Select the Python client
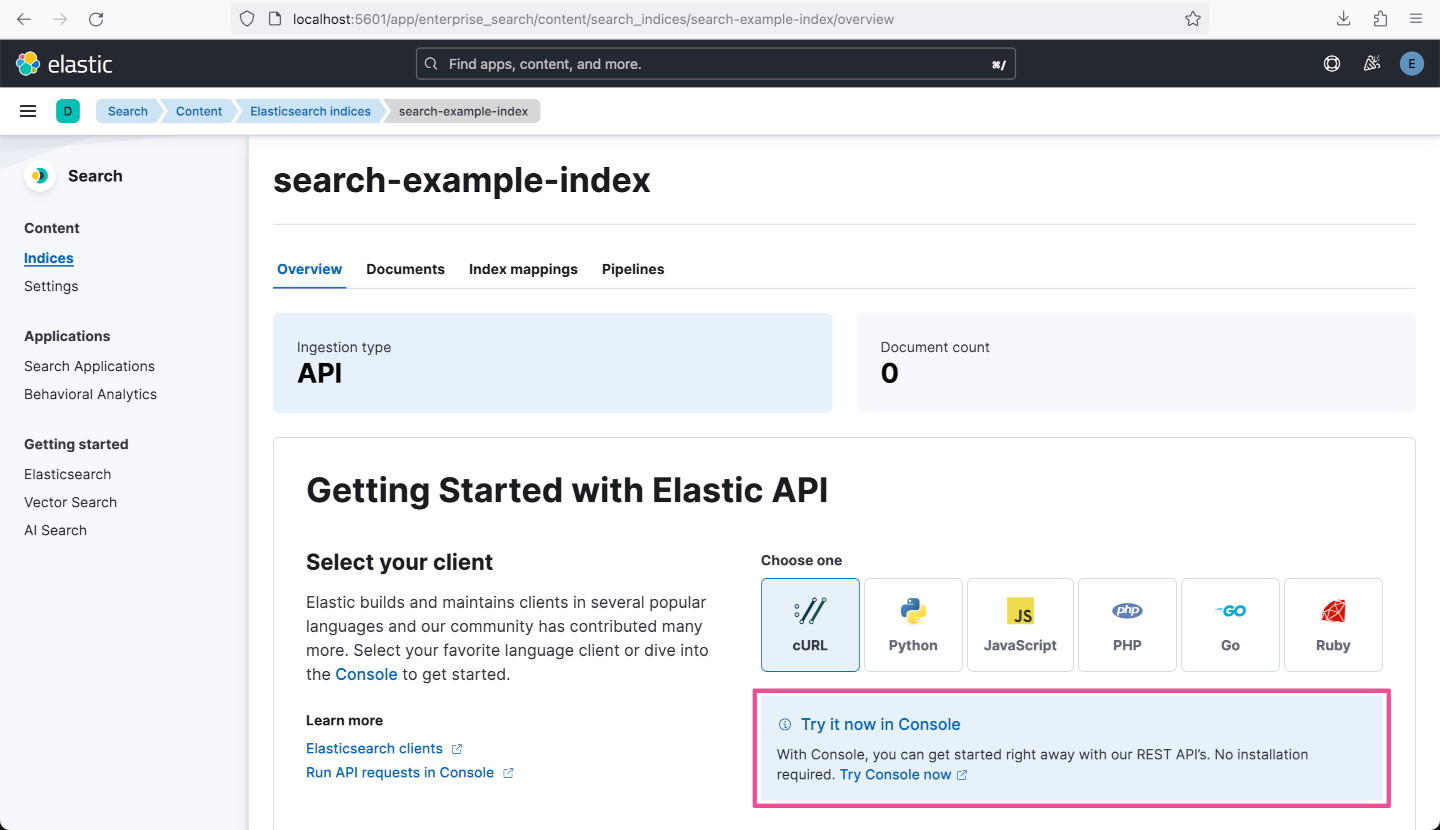 coord(913,625)
